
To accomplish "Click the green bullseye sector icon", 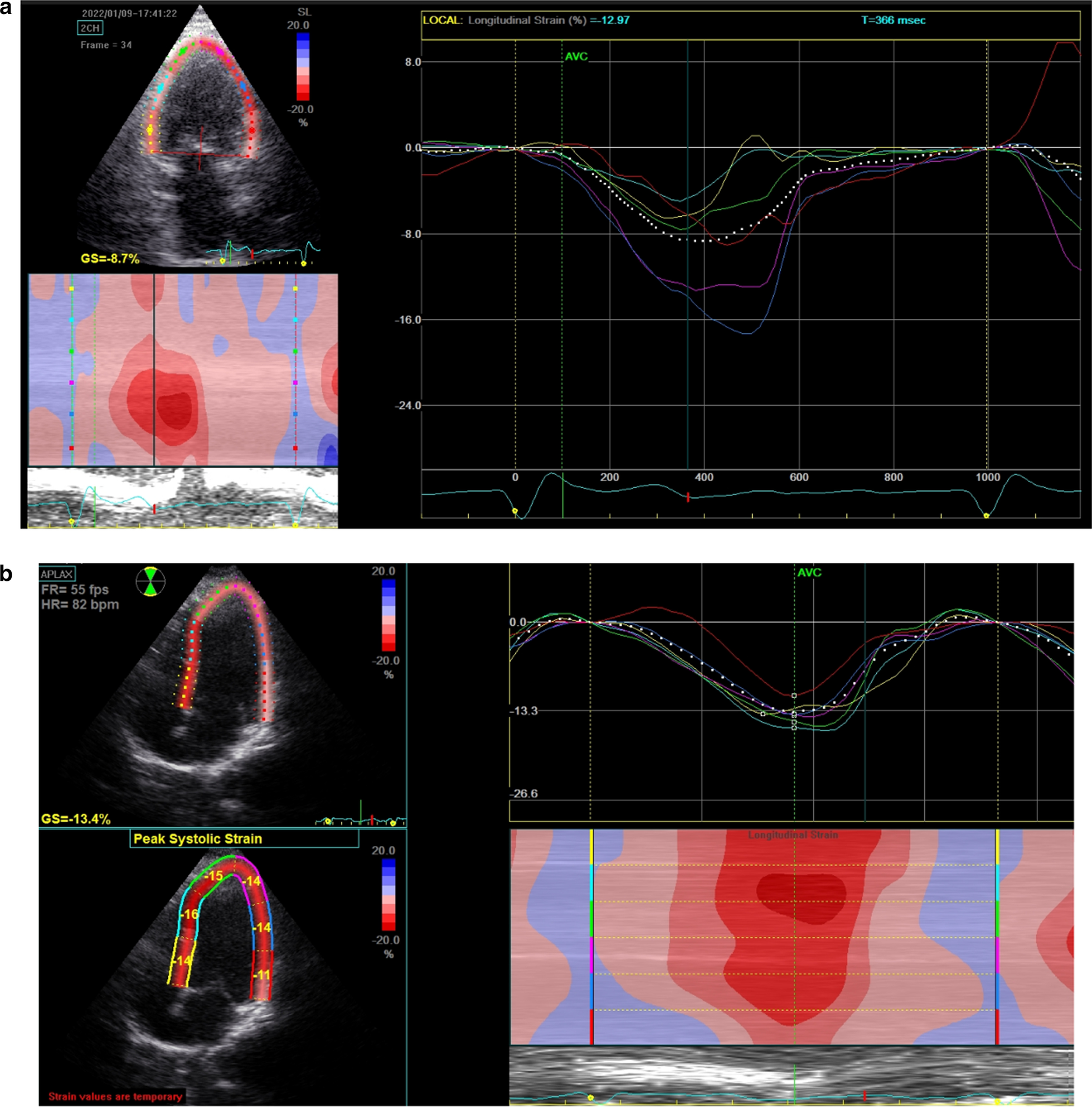I will [151, 582].
